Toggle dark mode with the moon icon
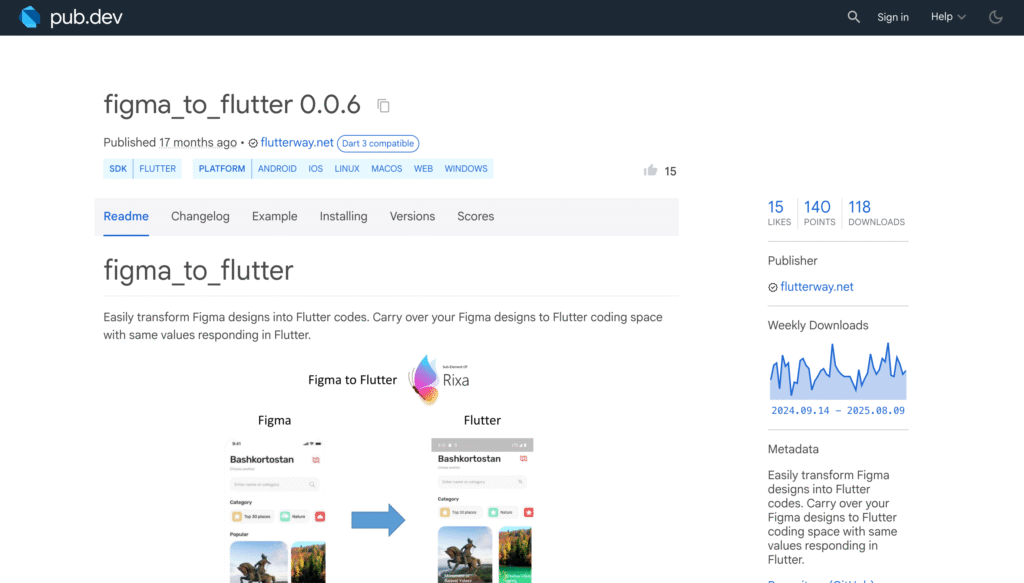 [x=995, y=16]
